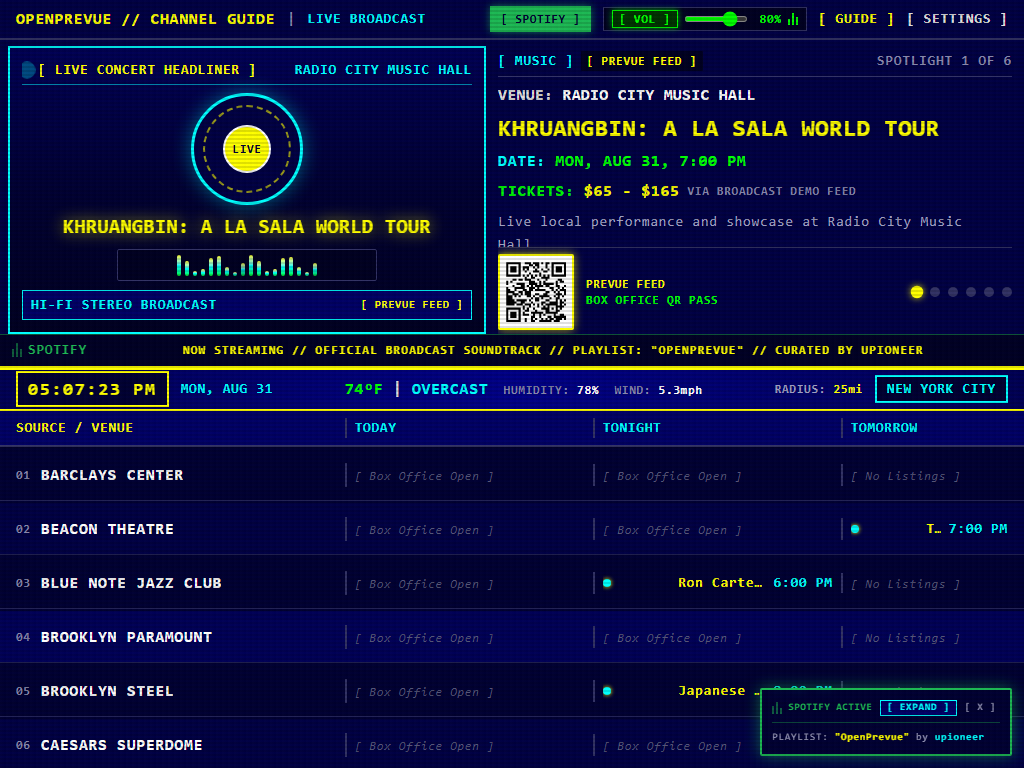
Task: Open the MUSIC category filter
Action: [x=535, y=61]
